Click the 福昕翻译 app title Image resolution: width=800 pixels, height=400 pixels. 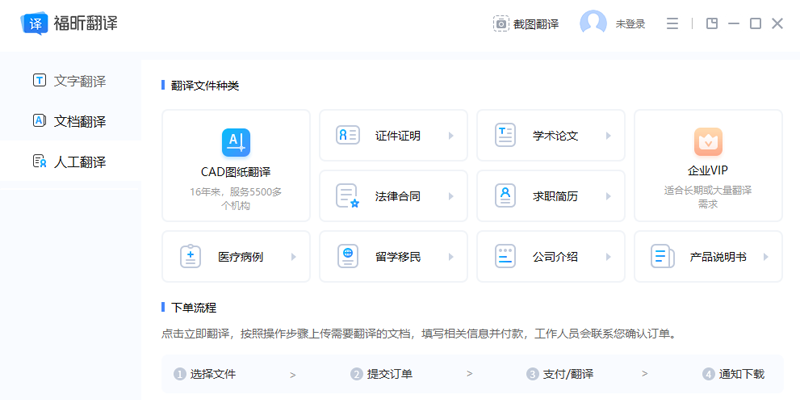86,23
